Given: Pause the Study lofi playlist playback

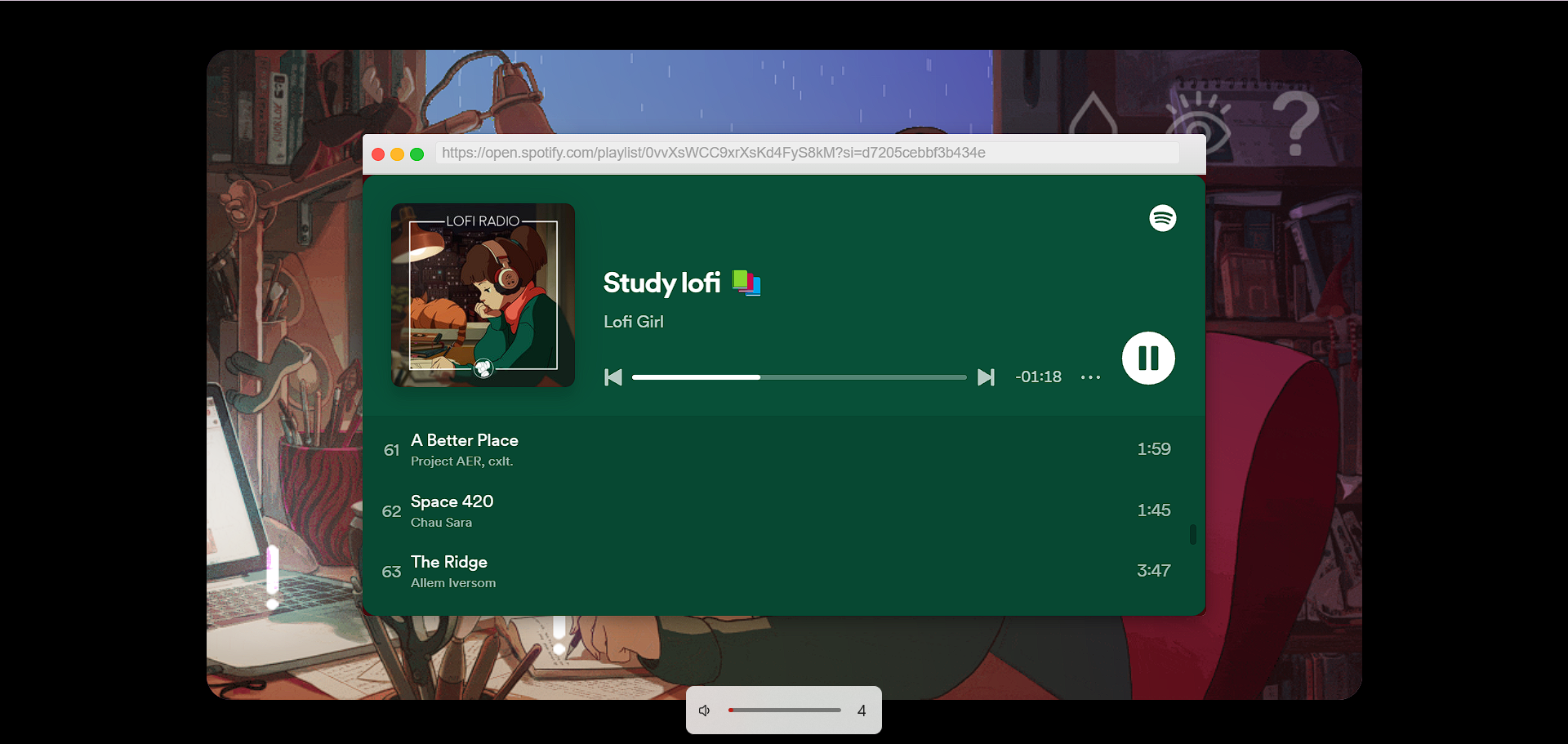Looking at the screenshot, I should click(1148, 358).
